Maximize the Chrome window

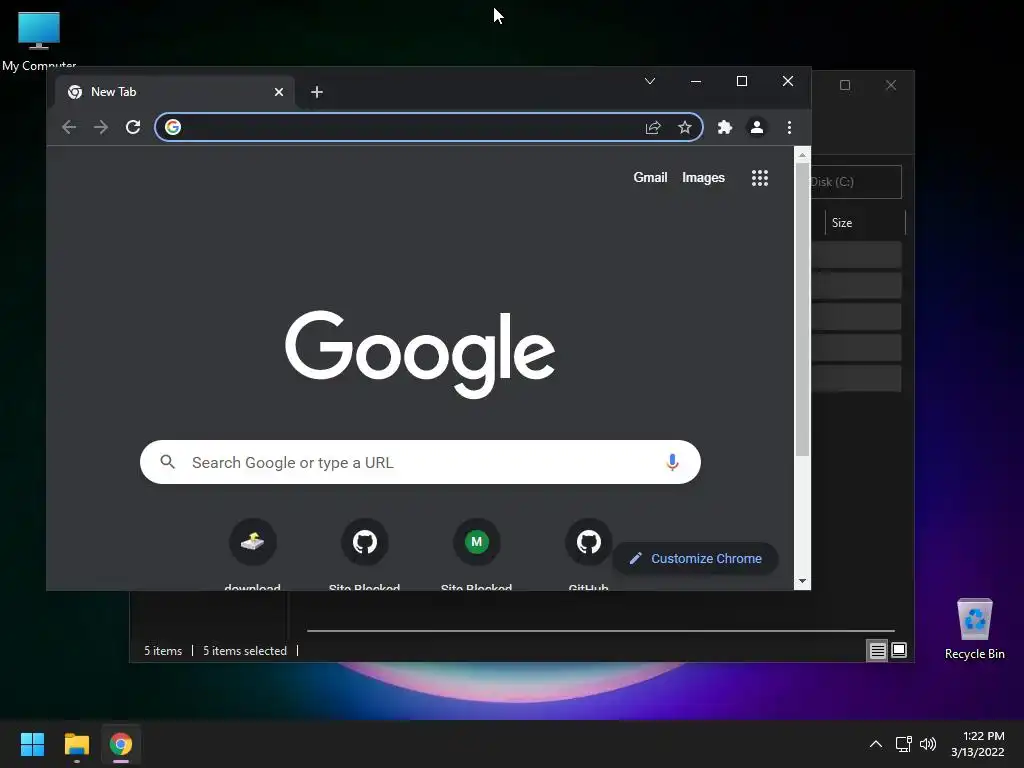click(x=742, y=81)
